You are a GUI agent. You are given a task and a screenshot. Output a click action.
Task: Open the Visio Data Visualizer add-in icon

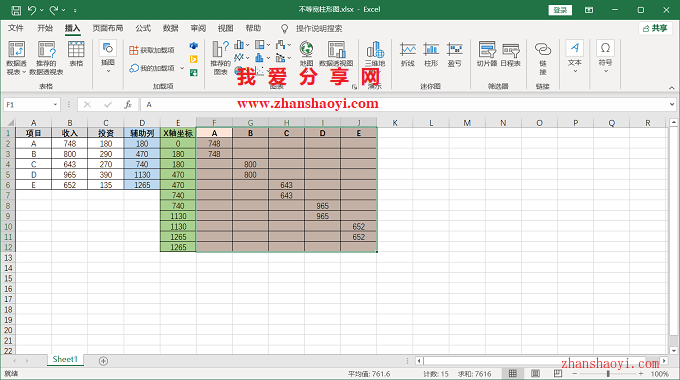tap(193, 46)
